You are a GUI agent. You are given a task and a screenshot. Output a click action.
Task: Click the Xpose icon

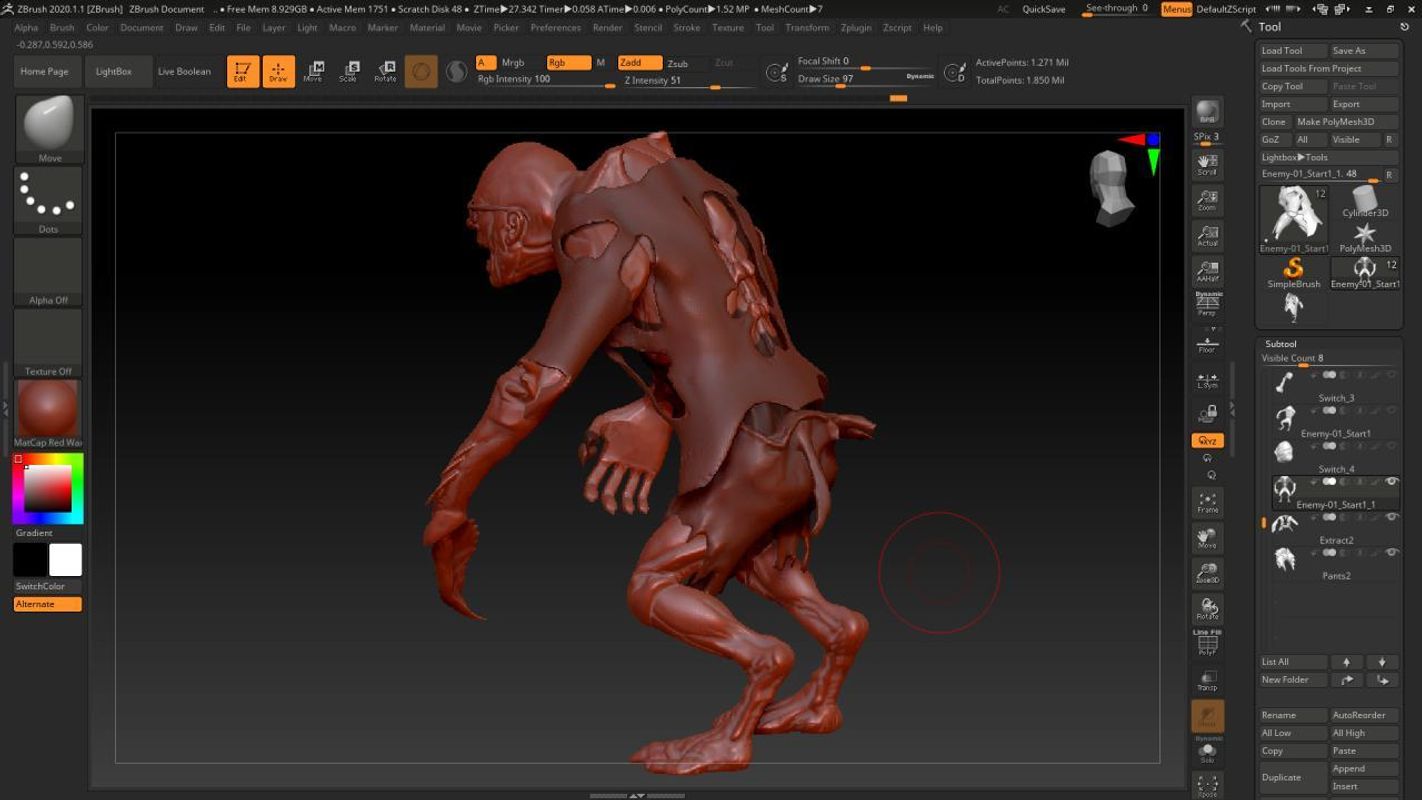pyautogui.click(x=1207, y=786)
